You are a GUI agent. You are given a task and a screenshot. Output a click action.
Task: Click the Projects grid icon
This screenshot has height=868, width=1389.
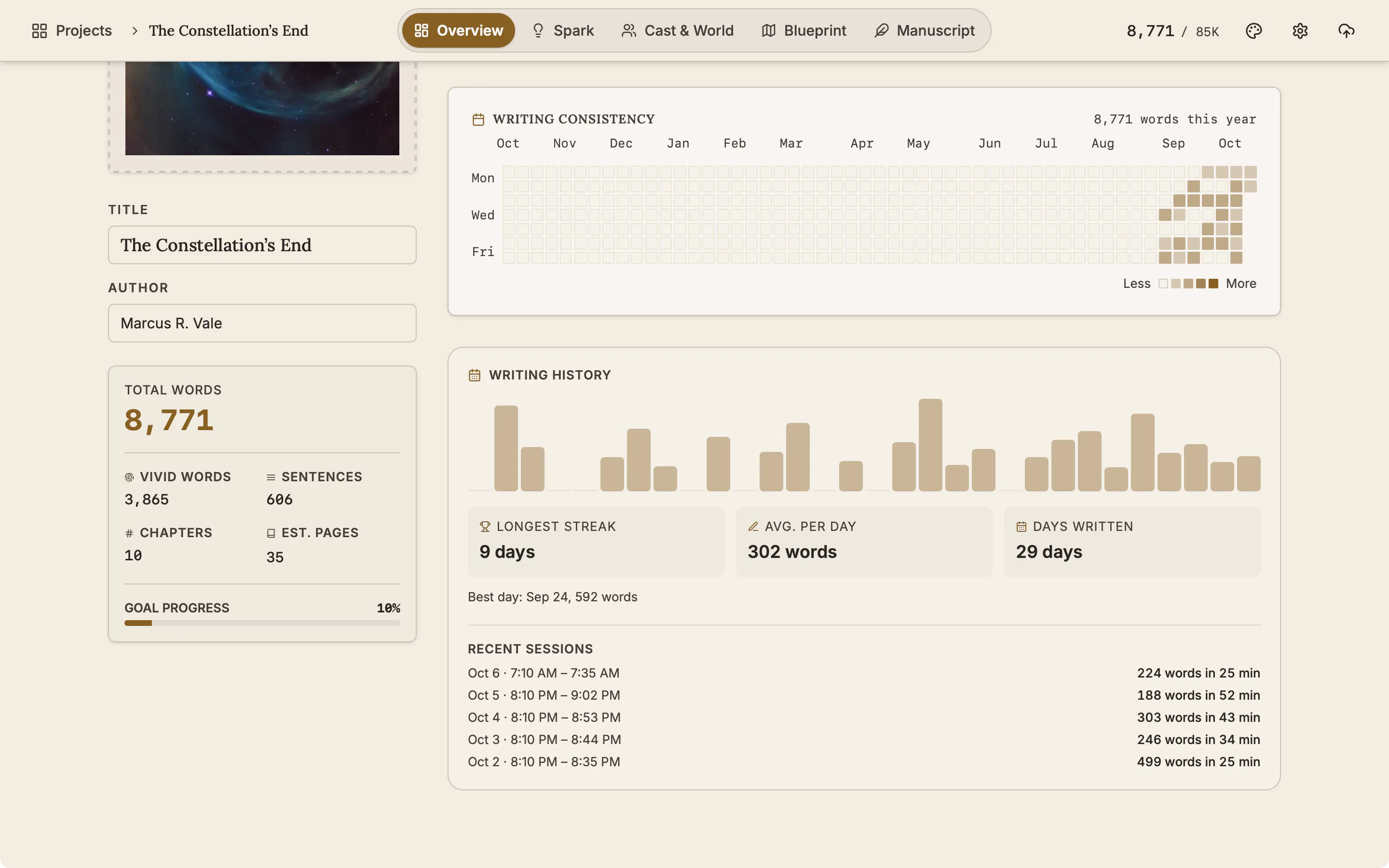click(40, 30)
